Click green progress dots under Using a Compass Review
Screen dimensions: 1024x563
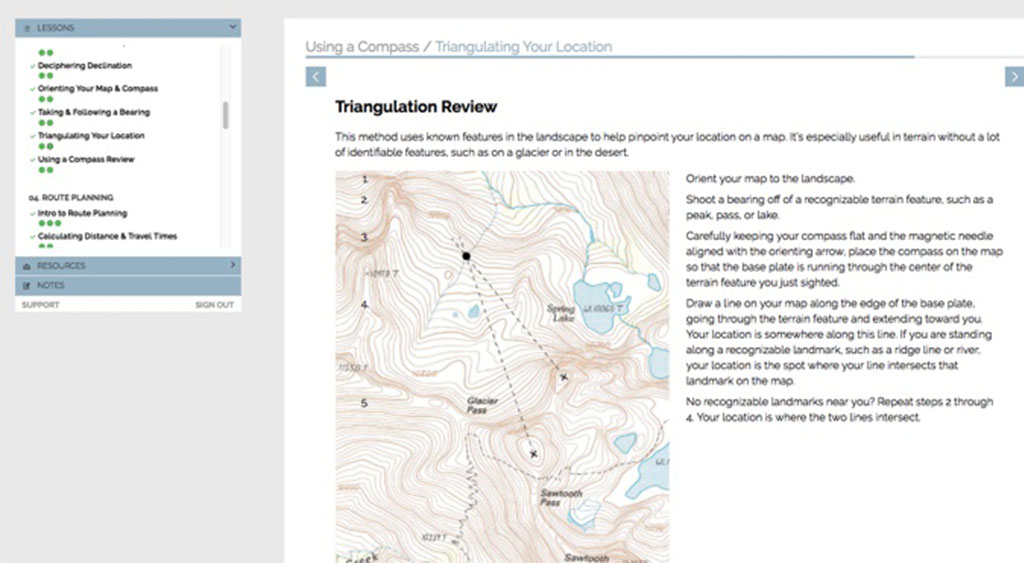coord(45,171)
